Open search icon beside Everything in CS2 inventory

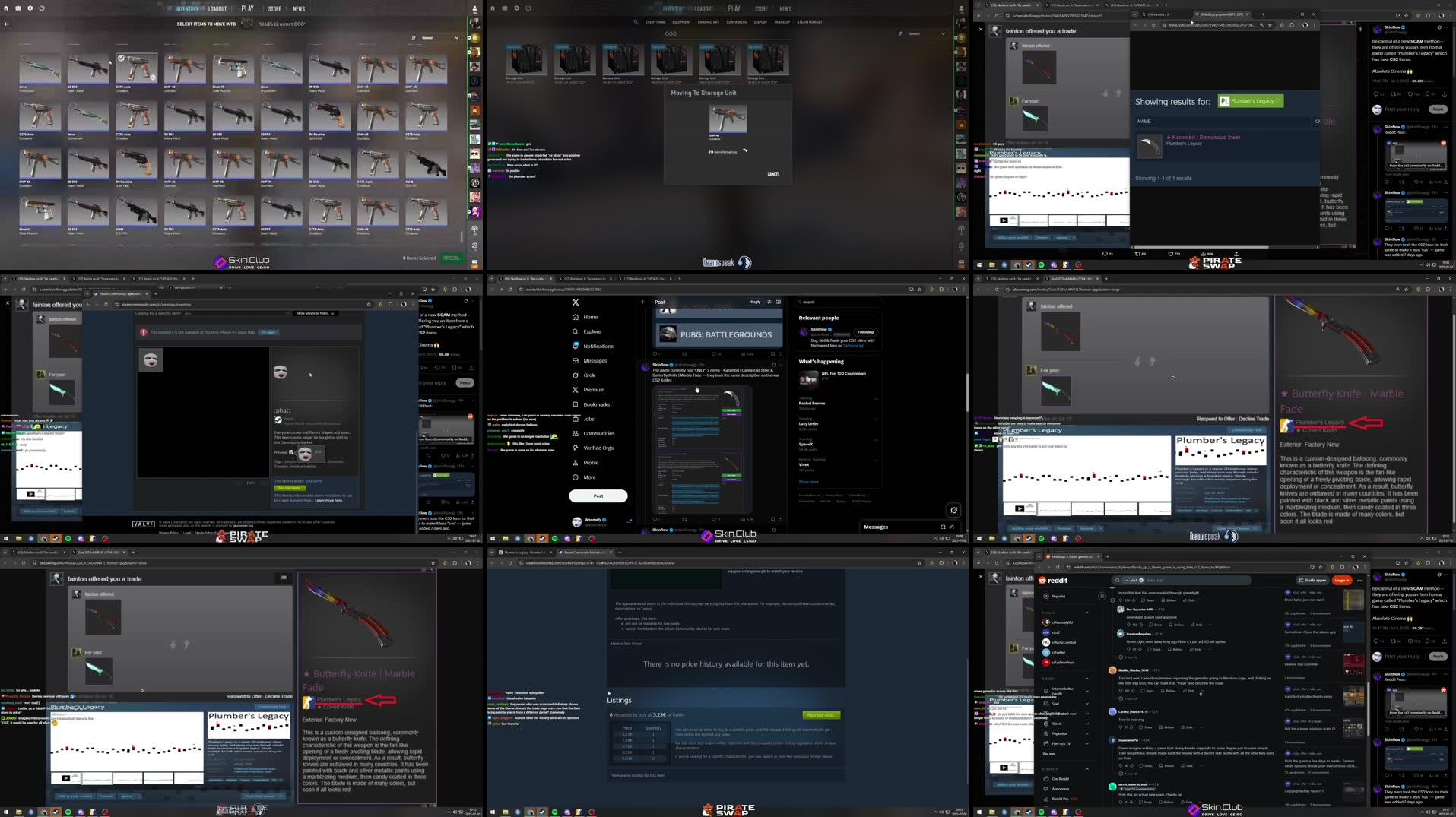point(636,22)
